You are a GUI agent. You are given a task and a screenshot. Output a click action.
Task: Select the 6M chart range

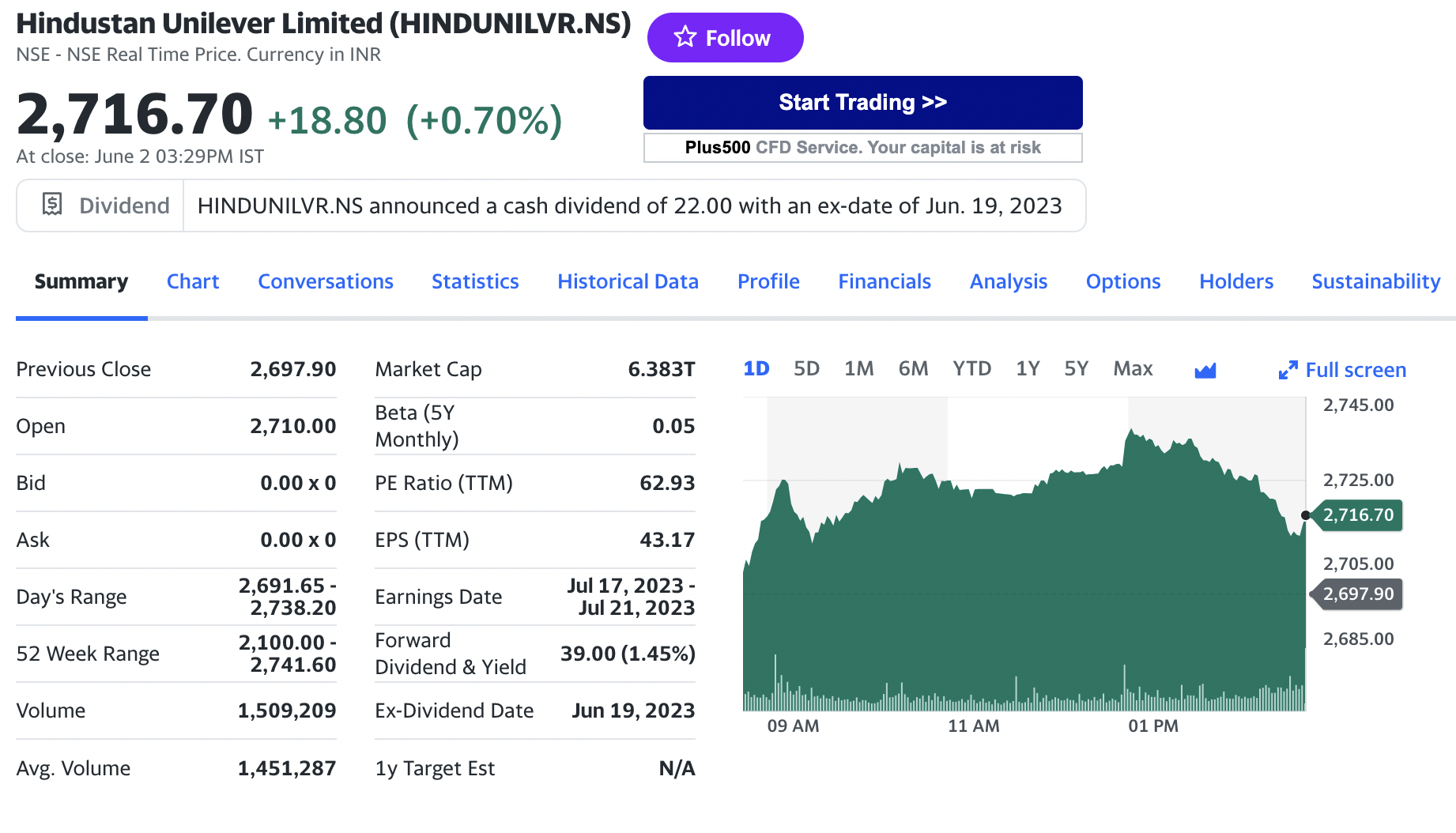913,369
